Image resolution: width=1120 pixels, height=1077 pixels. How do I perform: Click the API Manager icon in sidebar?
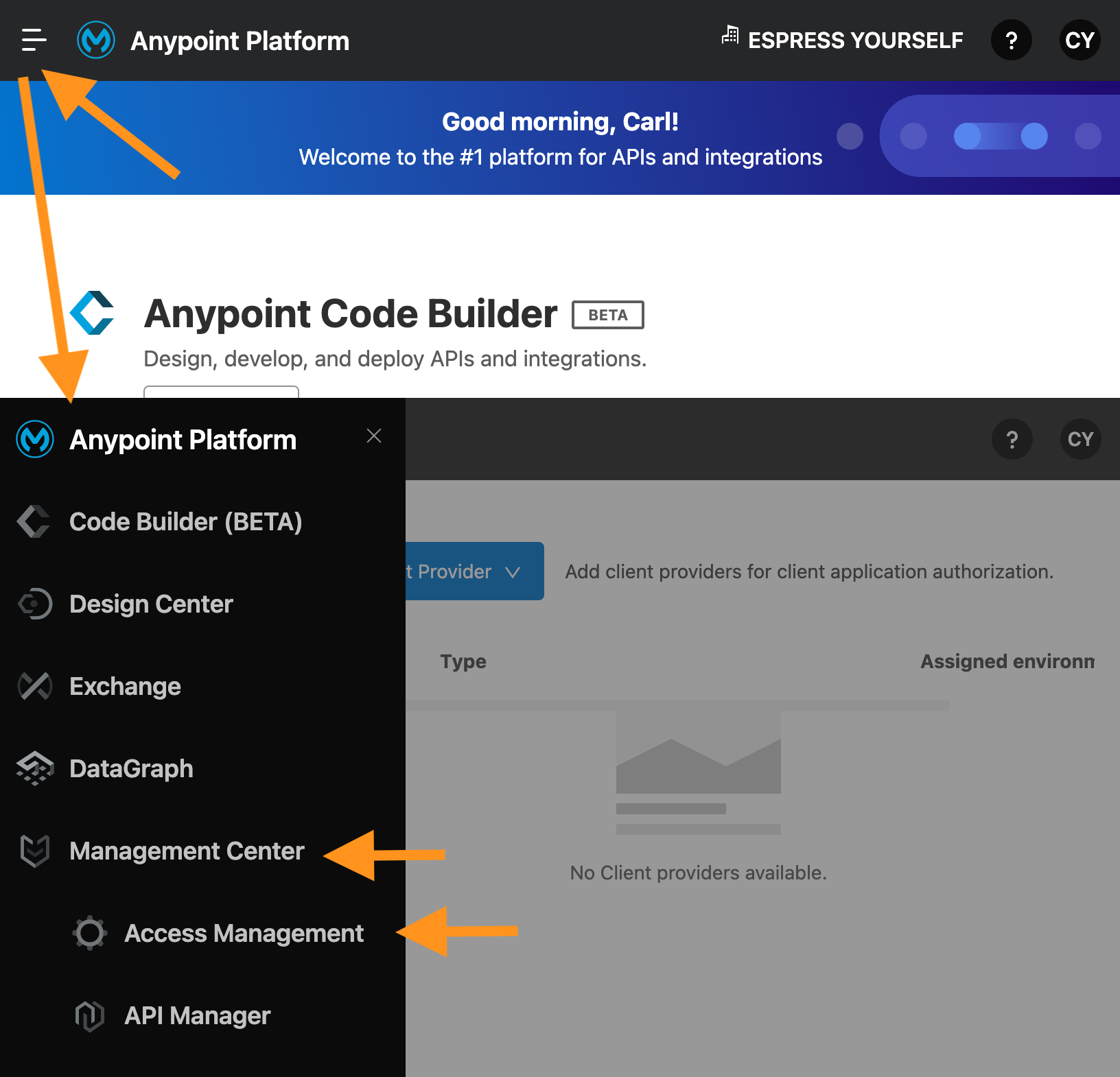[90, 1015]
